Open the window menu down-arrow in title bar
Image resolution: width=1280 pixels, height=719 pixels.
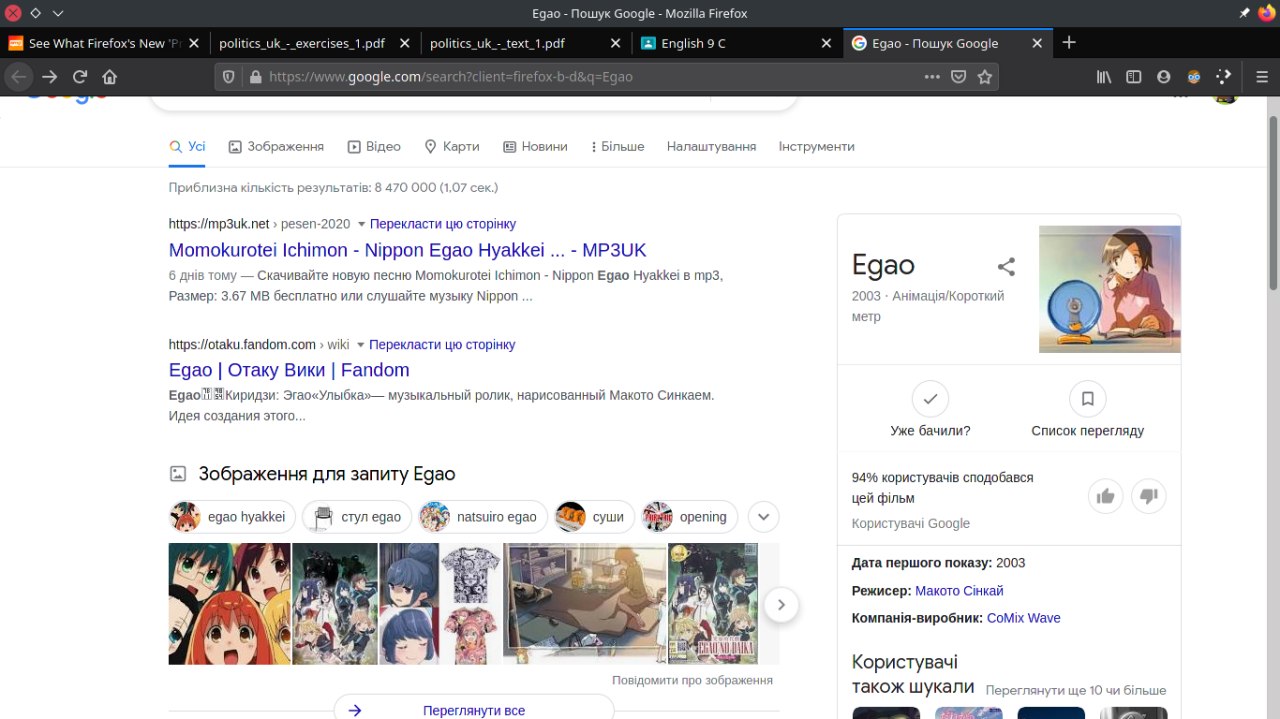[x=58, y=13]
